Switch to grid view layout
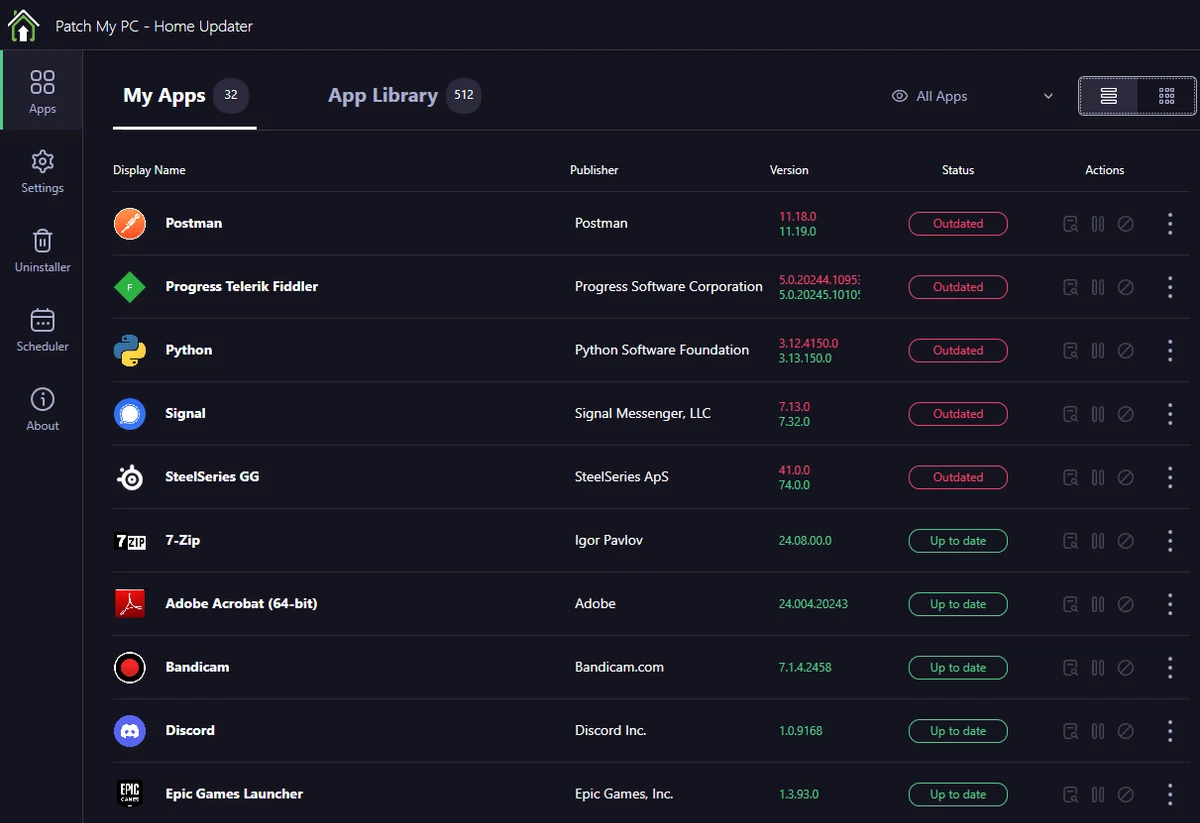 pos(1166,96)
